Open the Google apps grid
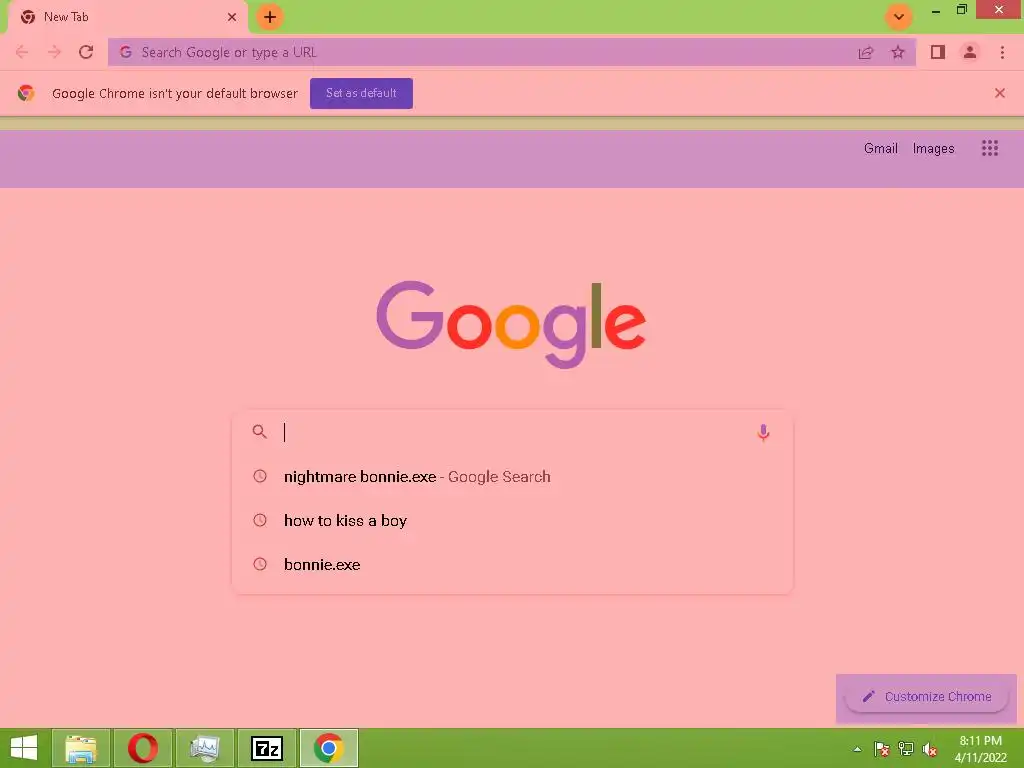Screen dimensions: 1024x768 [990, 148]
